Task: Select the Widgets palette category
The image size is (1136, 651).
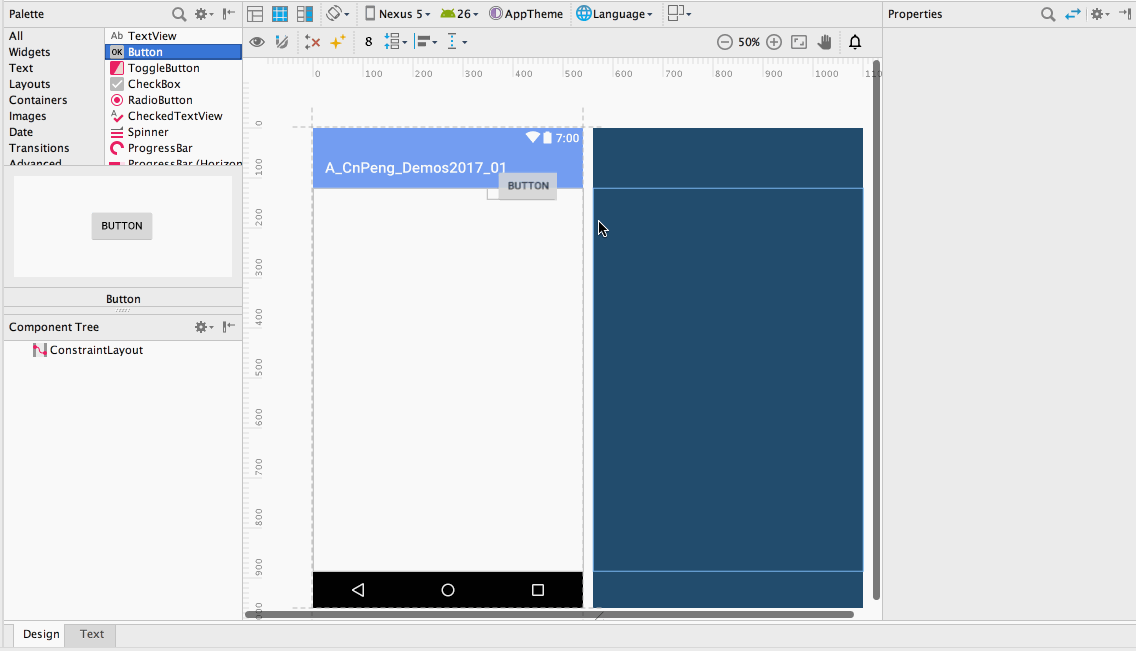Action: (30, 52)
